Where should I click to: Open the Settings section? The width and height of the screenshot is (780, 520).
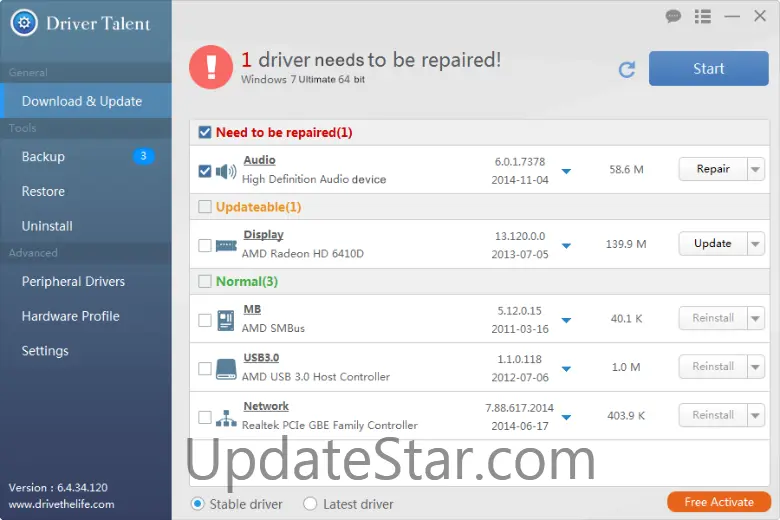tap(86, 351)
